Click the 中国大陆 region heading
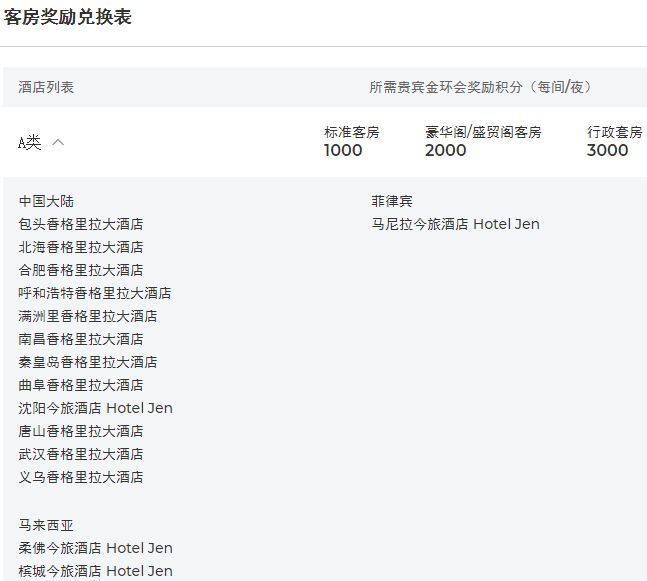This screenshot has width=647, height=581. tap(46, 201)
